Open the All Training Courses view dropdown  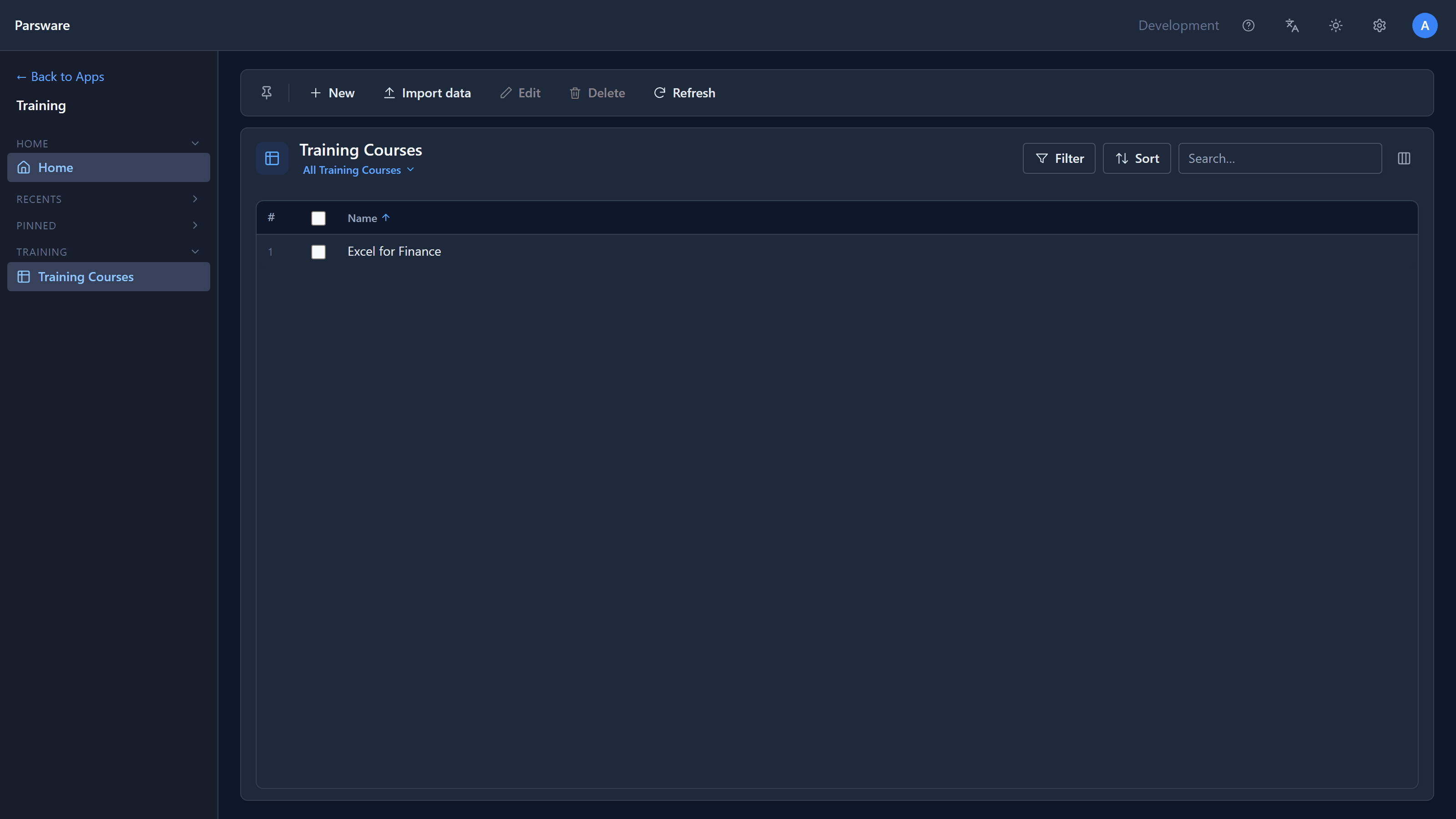point(359,170)
